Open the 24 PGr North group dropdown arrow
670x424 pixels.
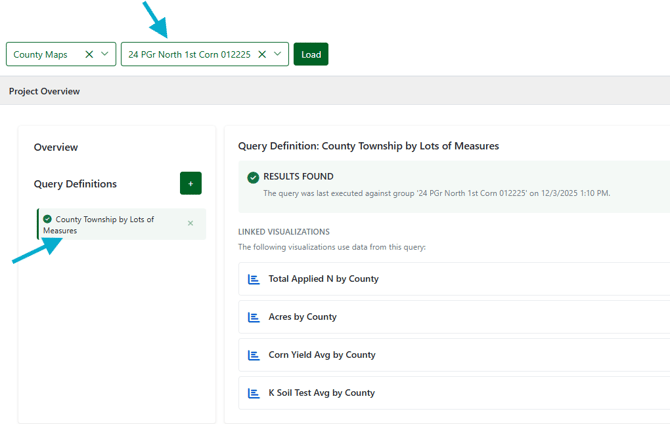click(x=277, y=54)
